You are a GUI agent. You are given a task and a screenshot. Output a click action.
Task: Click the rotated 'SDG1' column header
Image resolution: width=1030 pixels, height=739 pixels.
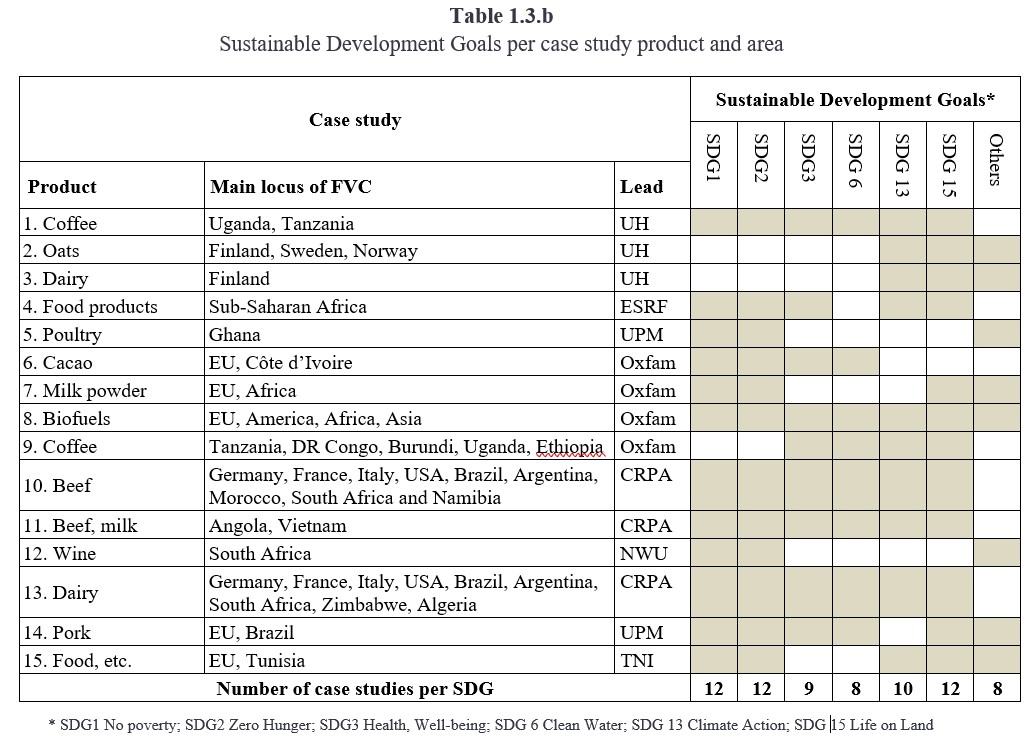(714, 158)
